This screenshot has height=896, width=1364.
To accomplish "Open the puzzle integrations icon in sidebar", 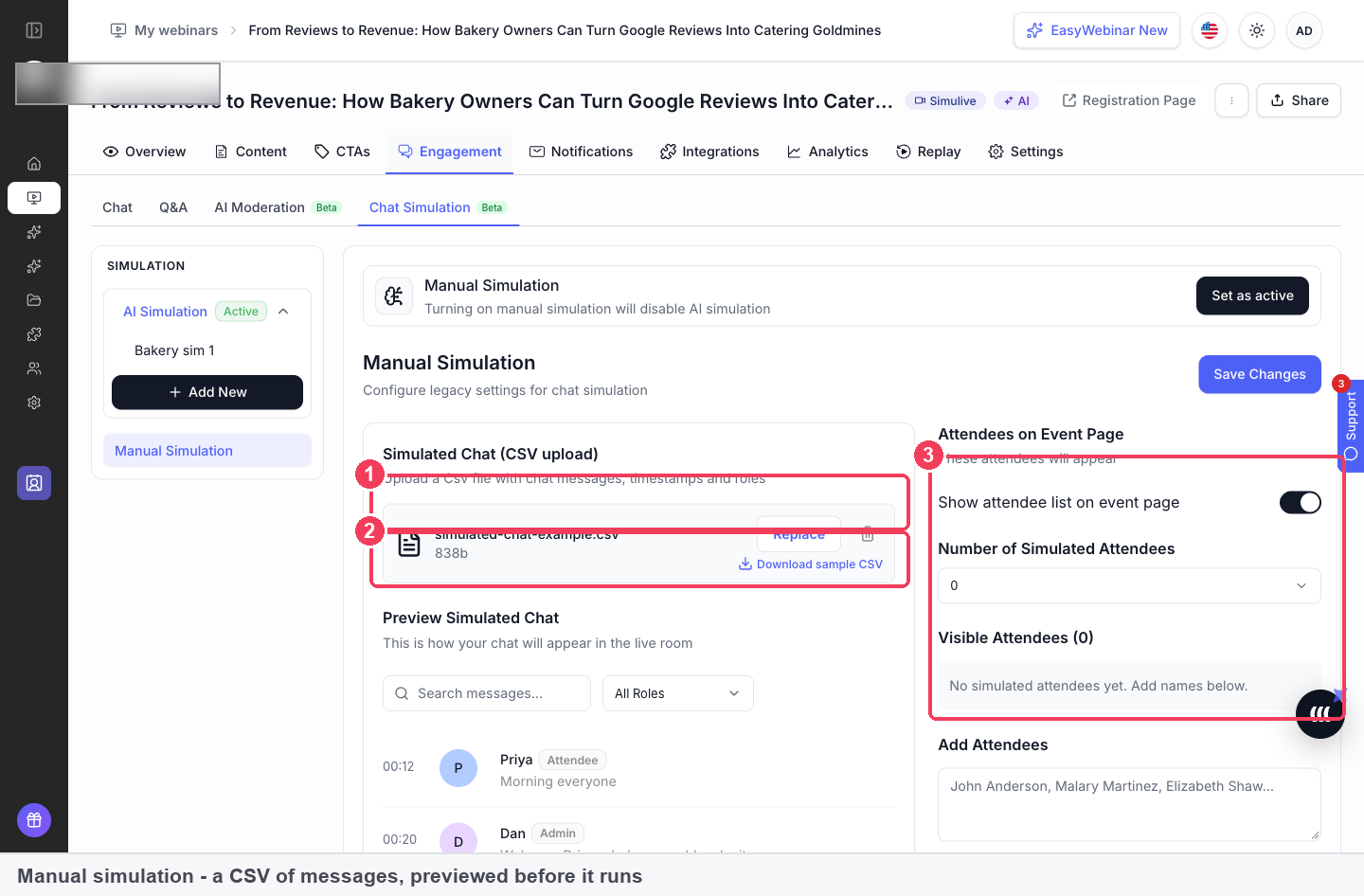I will [x=34, y=334].
